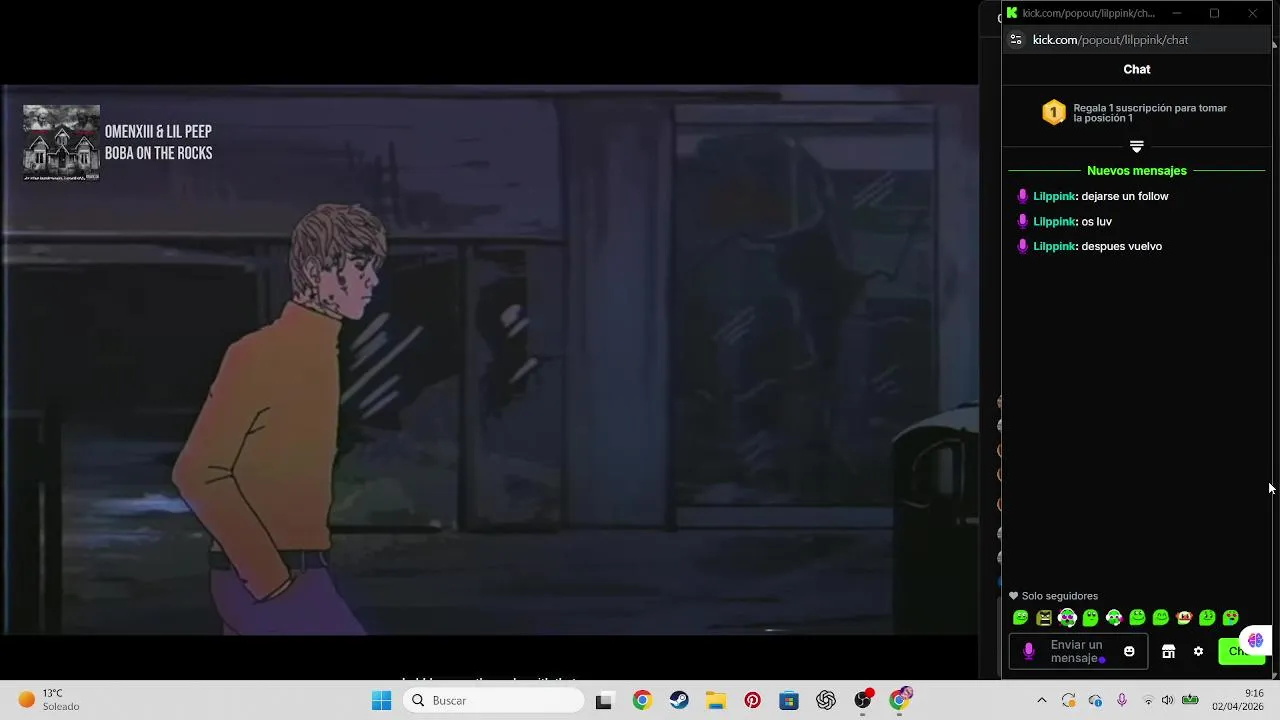Open the emoji picker in message box
Screen dimensions: 1280x720
click(x=1129, y=651)
